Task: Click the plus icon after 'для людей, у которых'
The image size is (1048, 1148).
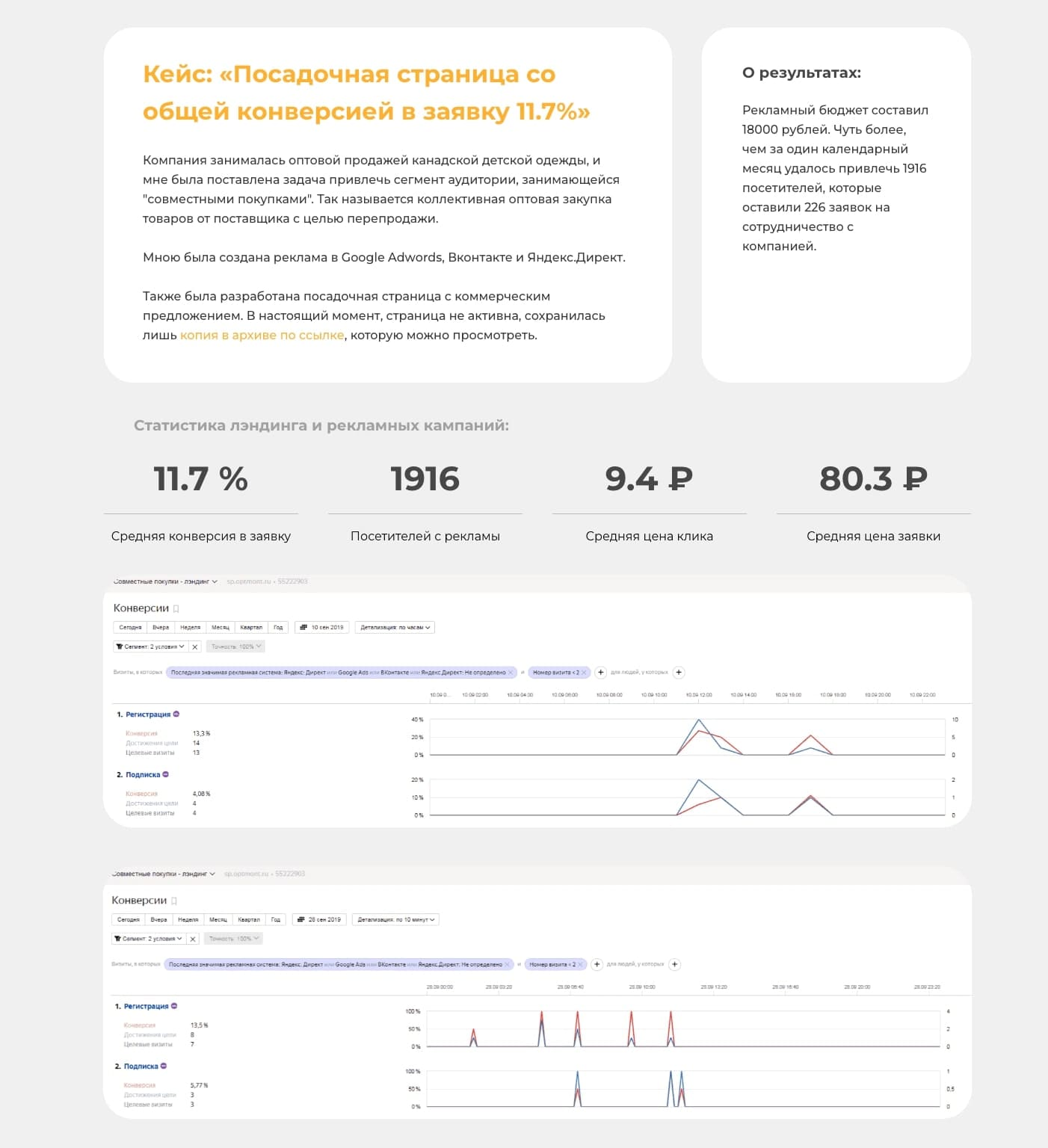Action: tap(678, 673)
